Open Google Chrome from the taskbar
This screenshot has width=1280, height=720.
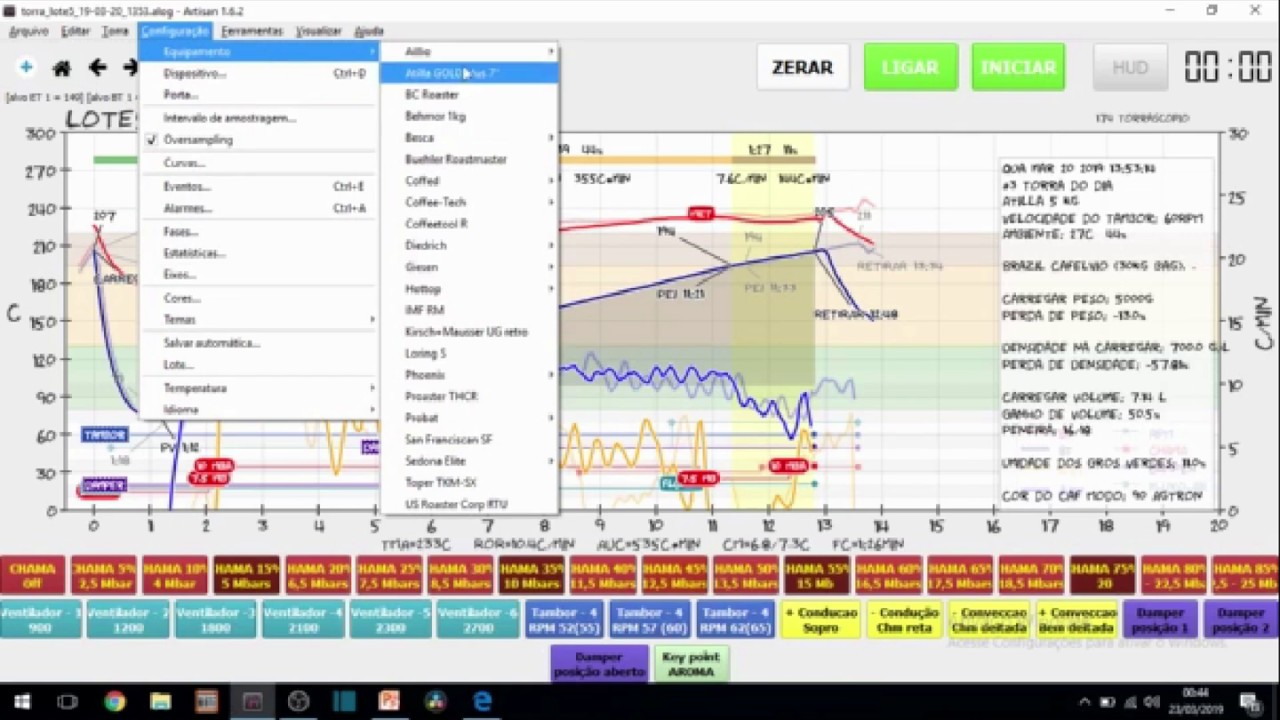pos(114,702)
